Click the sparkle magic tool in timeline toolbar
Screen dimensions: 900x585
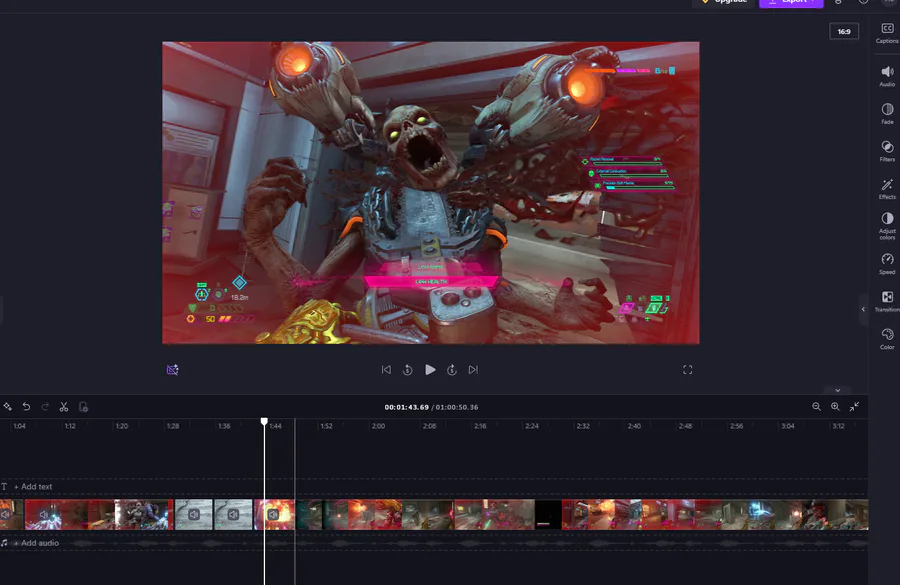7,406
